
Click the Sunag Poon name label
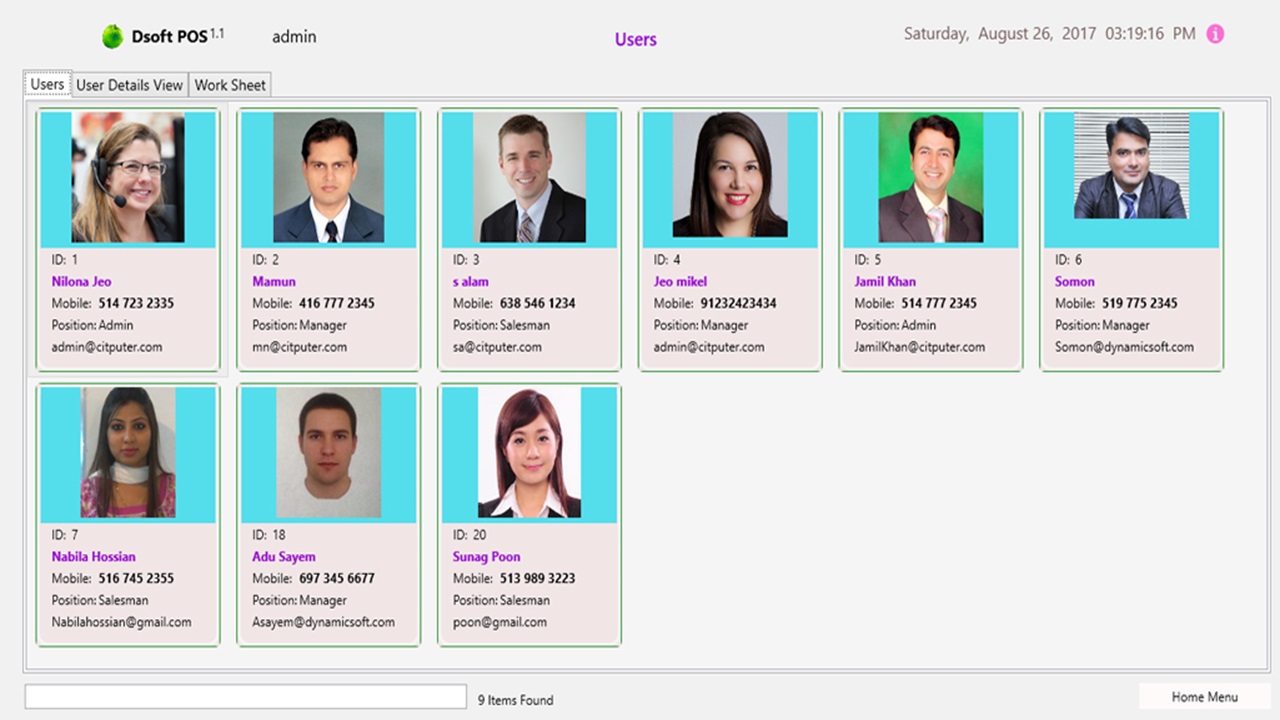click(x=486, y=557)
